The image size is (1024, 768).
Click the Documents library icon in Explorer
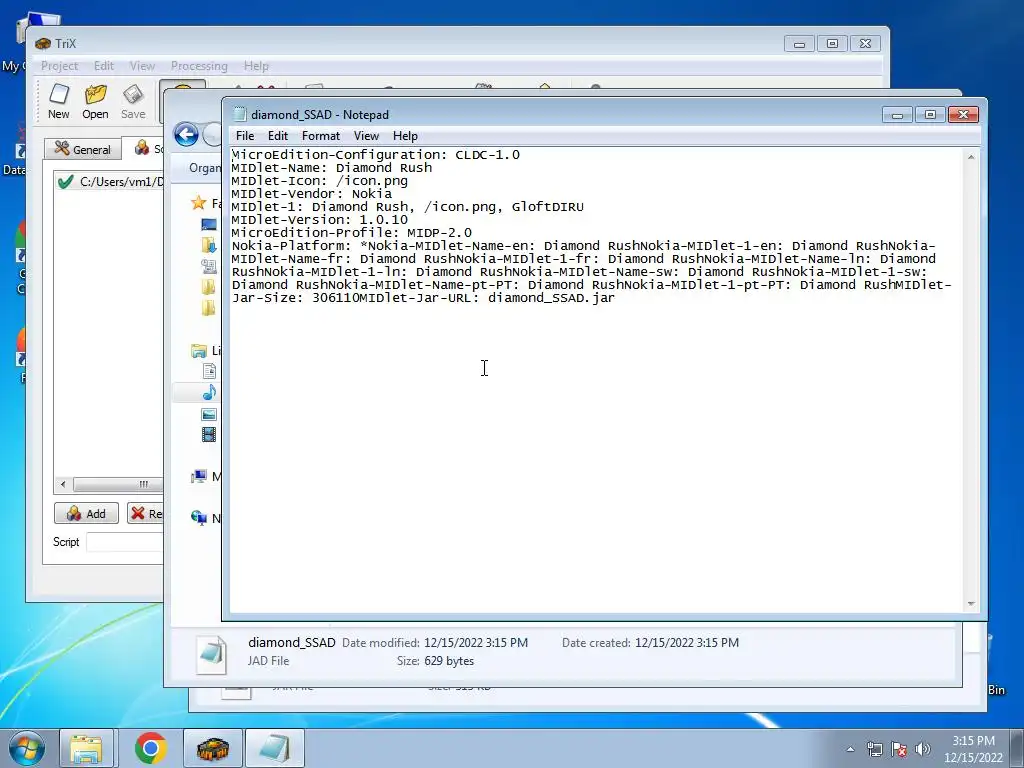click(x=209, y=371)
